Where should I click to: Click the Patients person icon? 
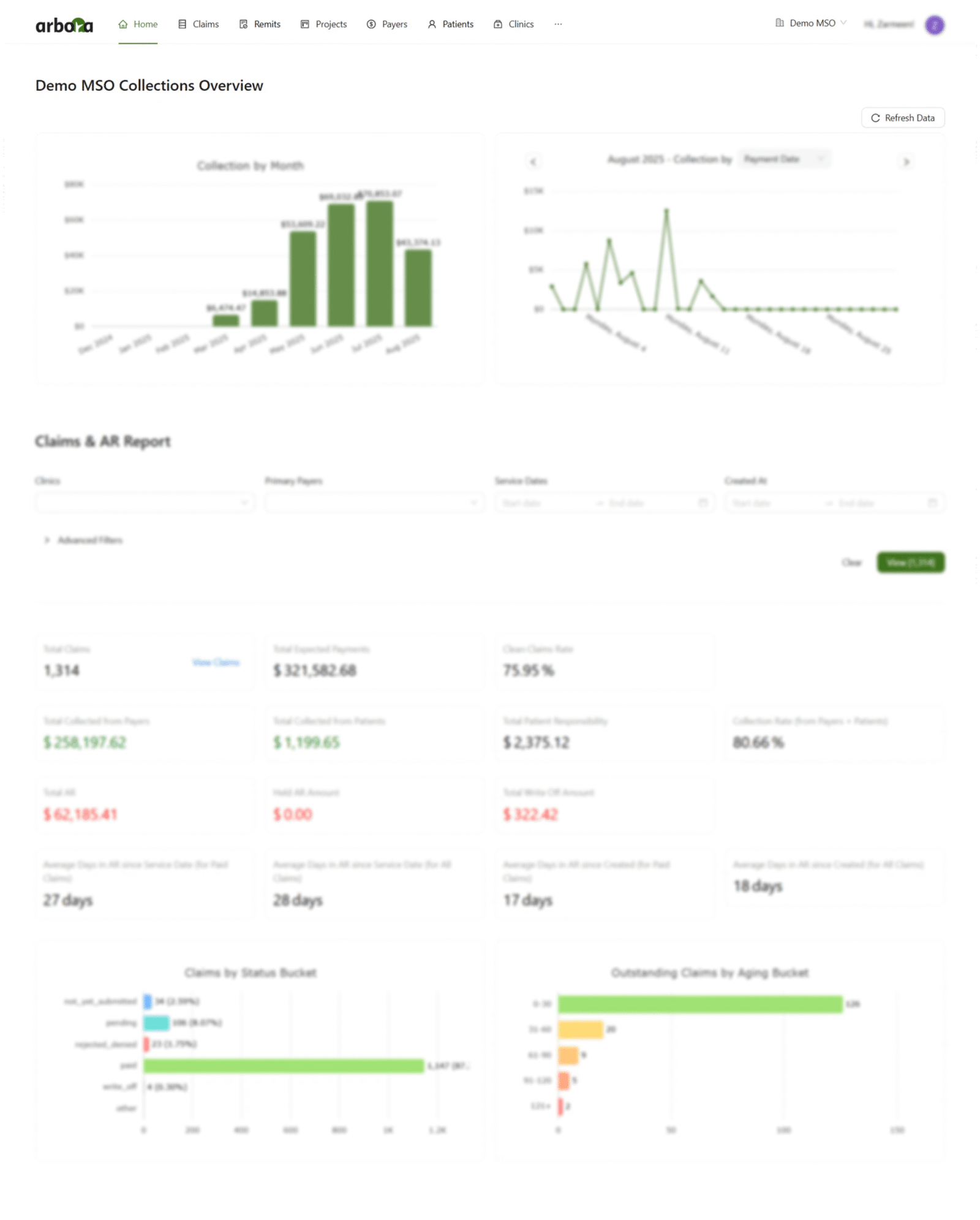[432, 25]
